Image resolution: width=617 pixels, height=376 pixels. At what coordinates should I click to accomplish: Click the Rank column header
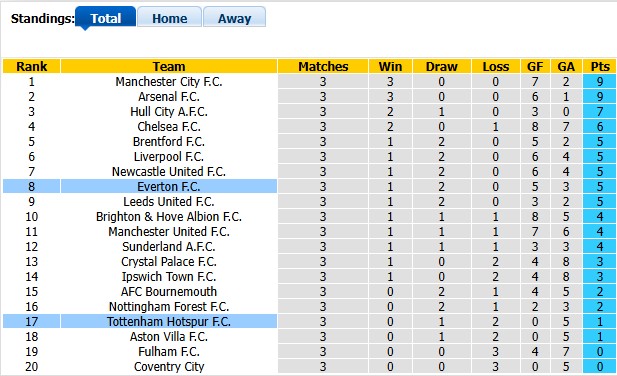31,66
